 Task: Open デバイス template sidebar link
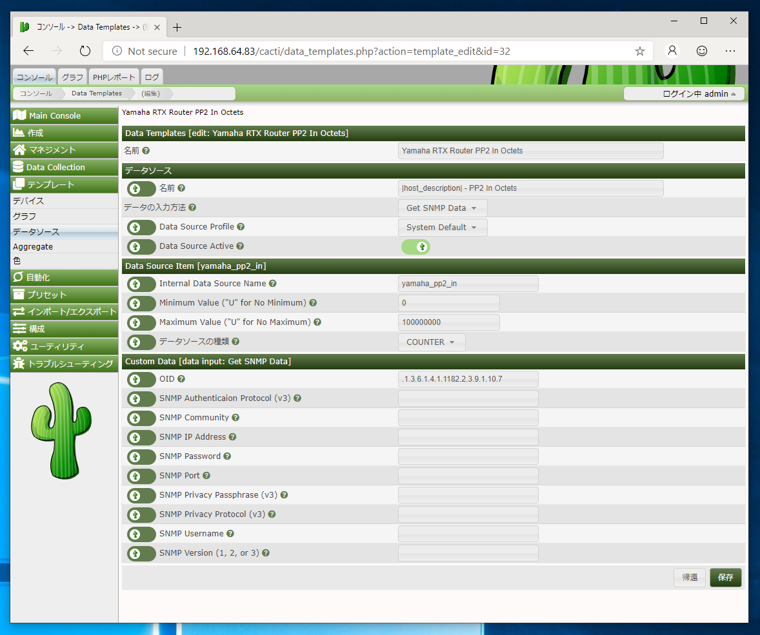[x=64, y=201]
